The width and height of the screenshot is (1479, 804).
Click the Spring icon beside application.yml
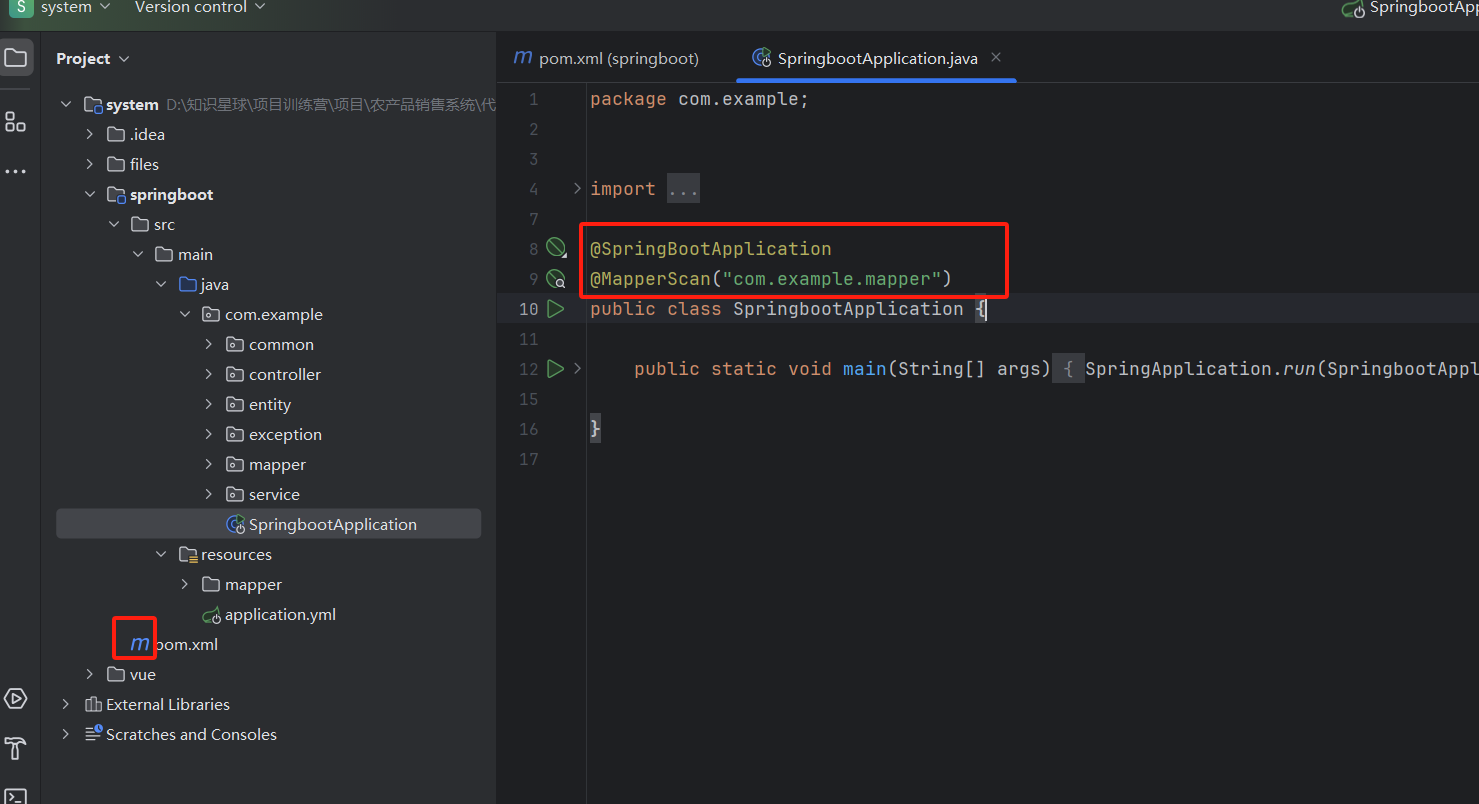(x=211, y=614)
